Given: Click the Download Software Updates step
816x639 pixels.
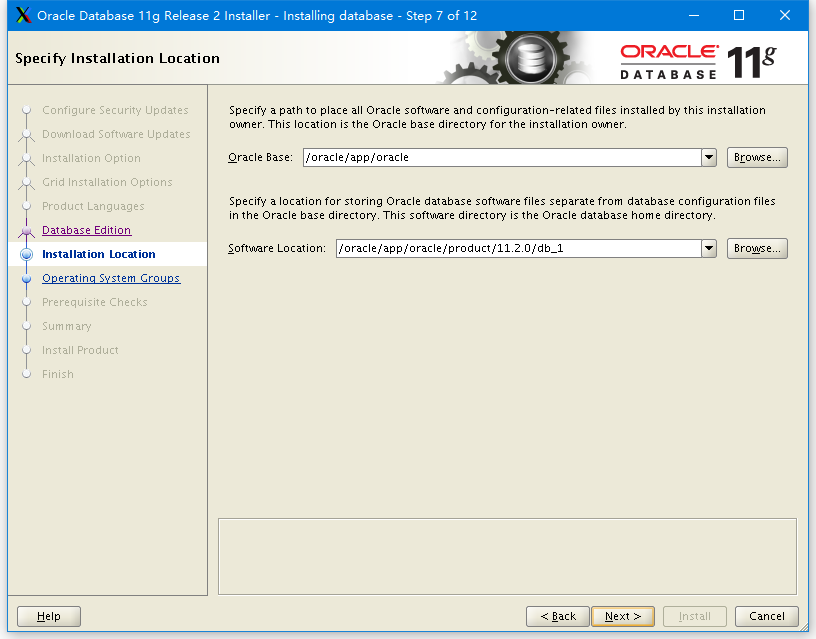Looking at the screenshot, I should pos(116,134).
